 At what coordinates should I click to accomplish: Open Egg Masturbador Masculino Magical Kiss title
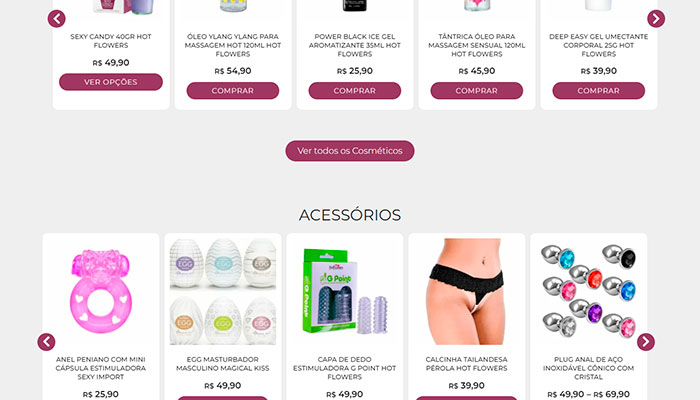[x=223, y=364]
